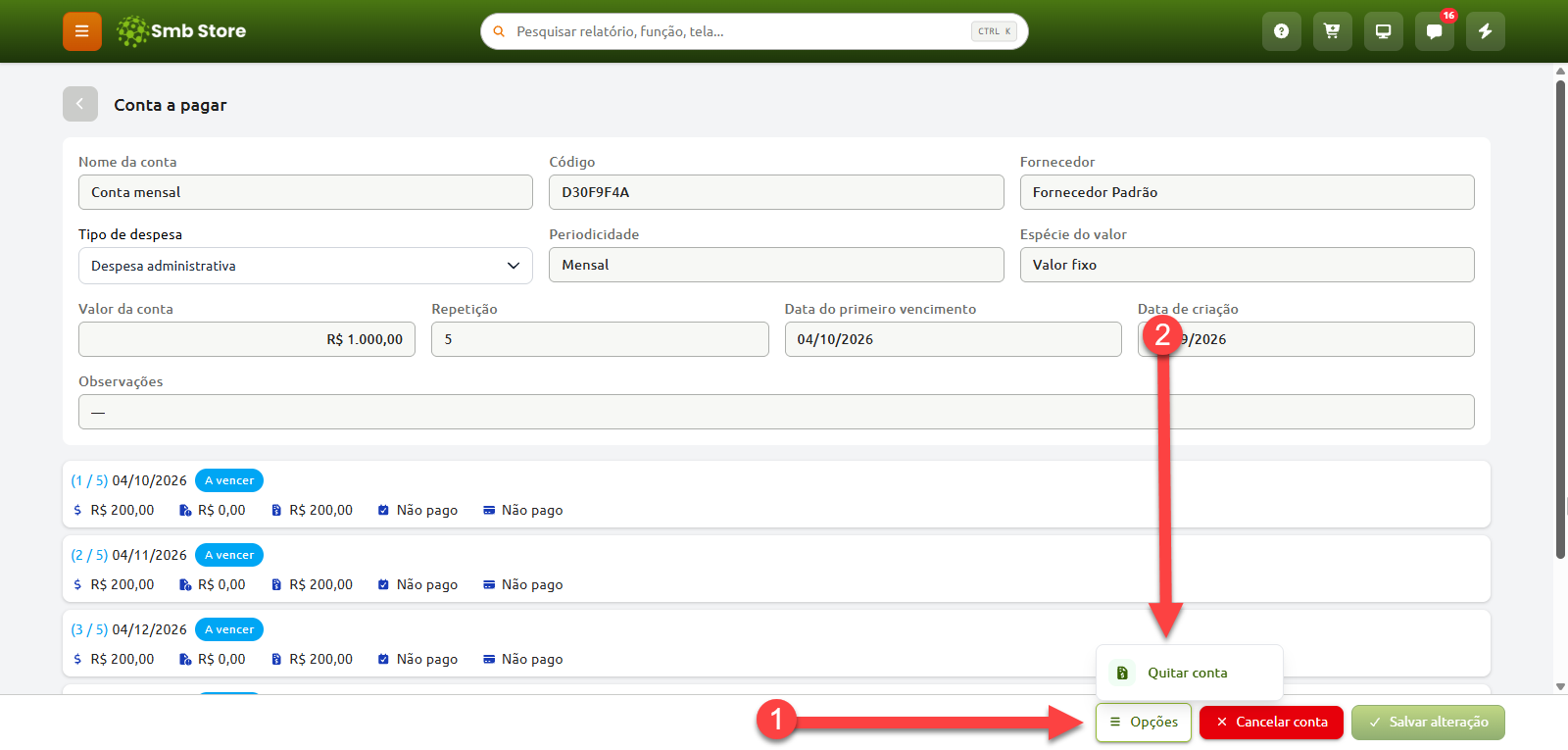Click the Fornecedor field
Screen dimensions: 1568x750
click(1247, 192)
